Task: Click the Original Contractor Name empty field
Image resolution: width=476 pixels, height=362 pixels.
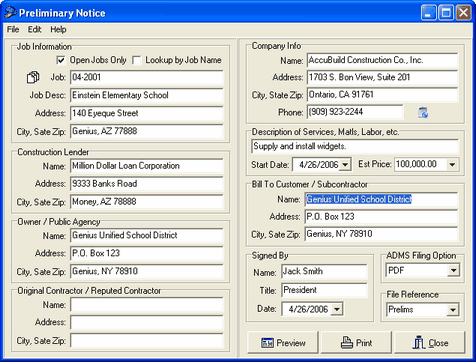Action: coord(147,305)
